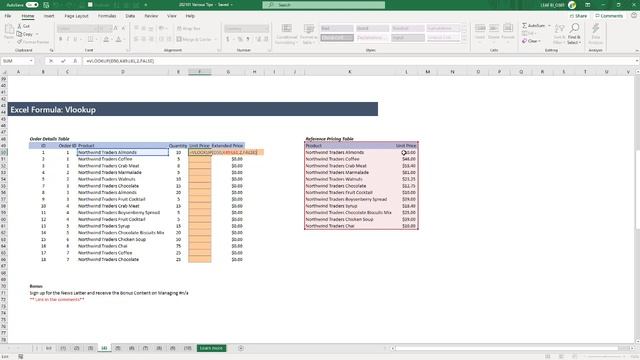Open the Name Box dropdown arrow
The height and width of the screenshot is (360, 640).
click(31, 61)
